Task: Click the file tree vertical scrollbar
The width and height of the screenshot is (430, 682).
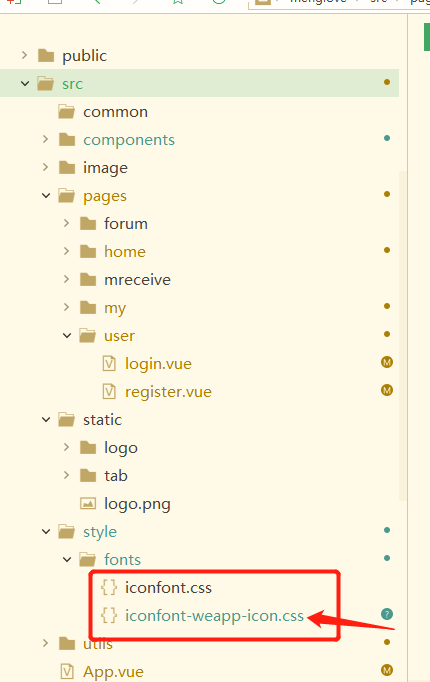Action: point(403,335)
